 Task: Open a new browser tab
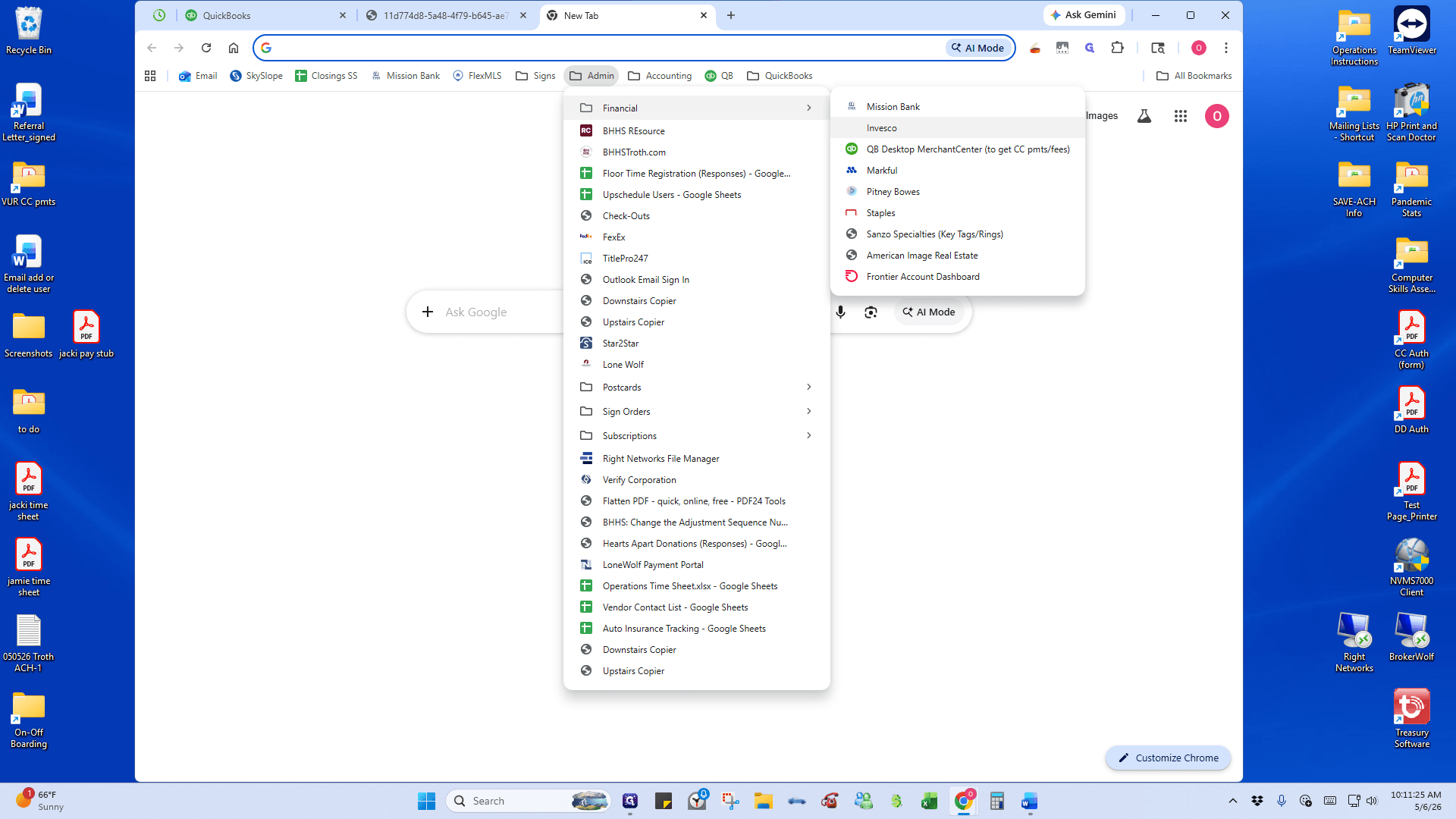[x=731, y=15]
